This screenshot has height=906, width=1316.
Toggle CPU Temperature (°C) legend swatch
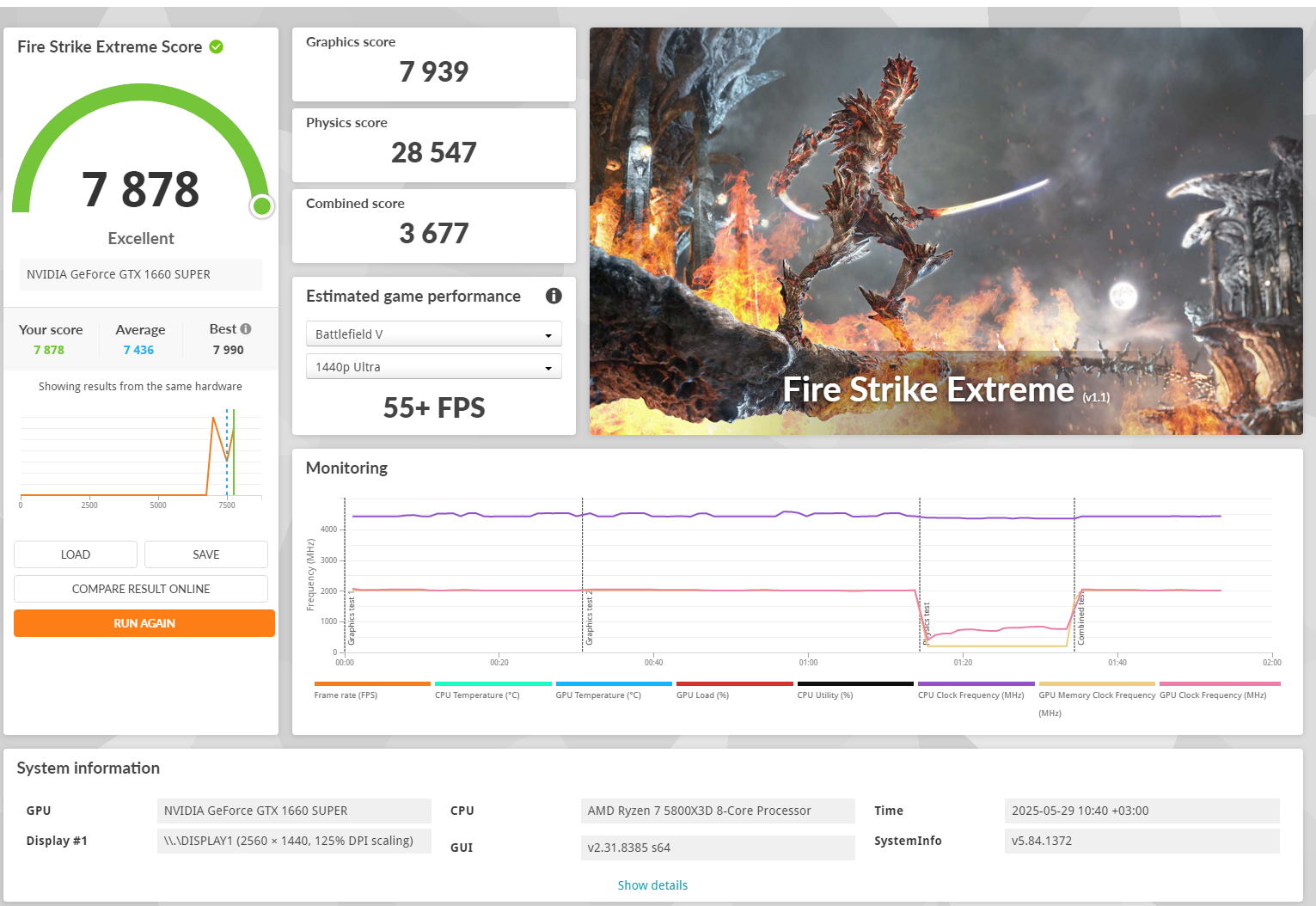click(x=493, y=684)
